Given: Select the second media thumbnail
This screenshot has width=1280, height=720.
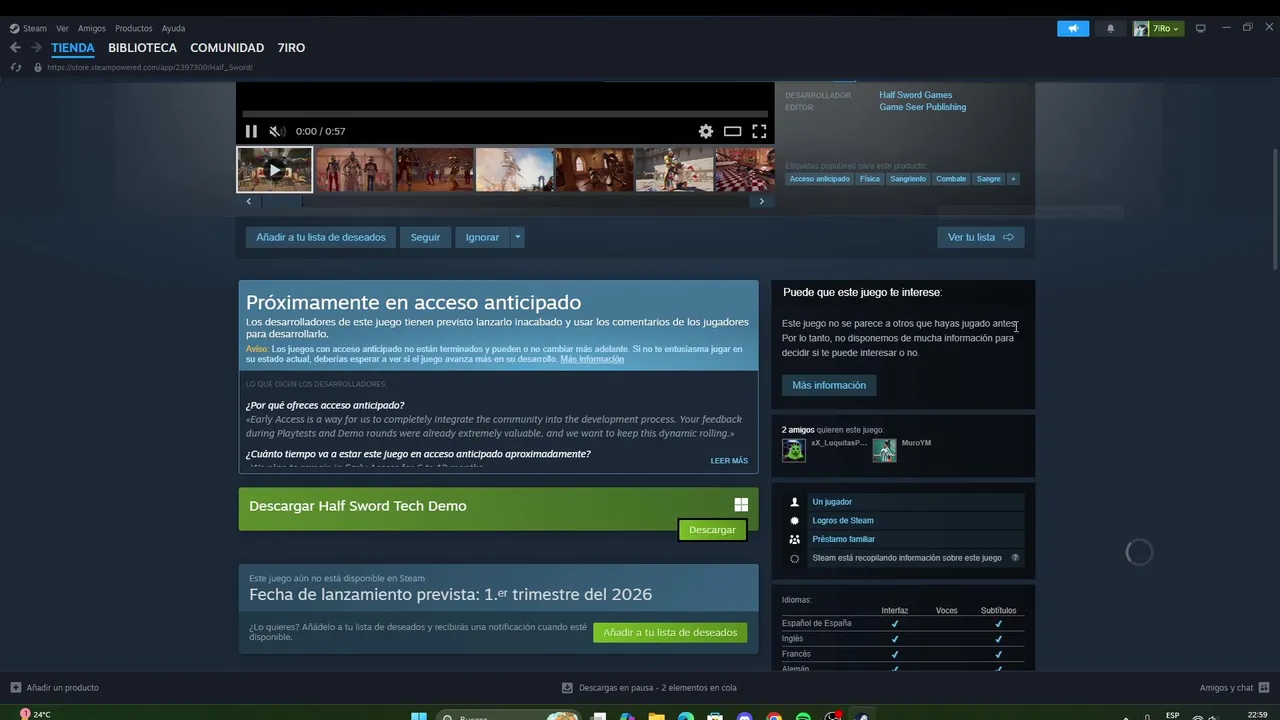Looking at the screenshot, I should point(354,170).
